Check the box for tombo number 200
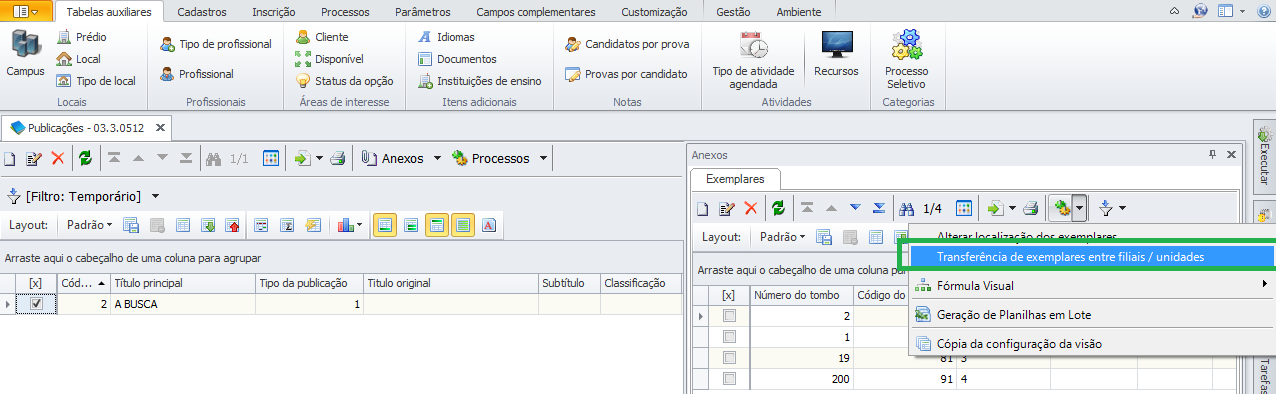This screenshot has width=1276, height=394. [729, 379]
